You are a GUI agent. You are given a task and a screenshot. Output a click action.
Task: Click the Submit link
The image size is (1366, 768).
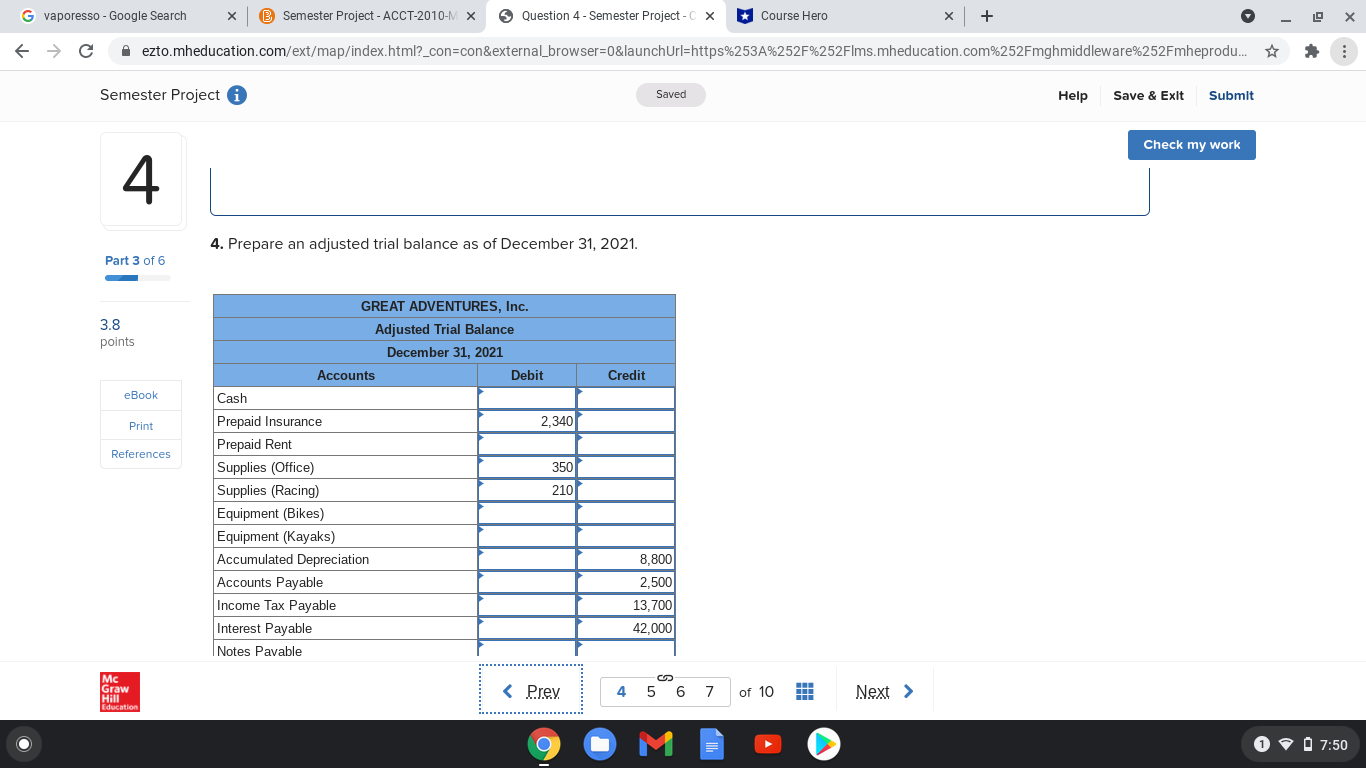[x=1231, y=96]
